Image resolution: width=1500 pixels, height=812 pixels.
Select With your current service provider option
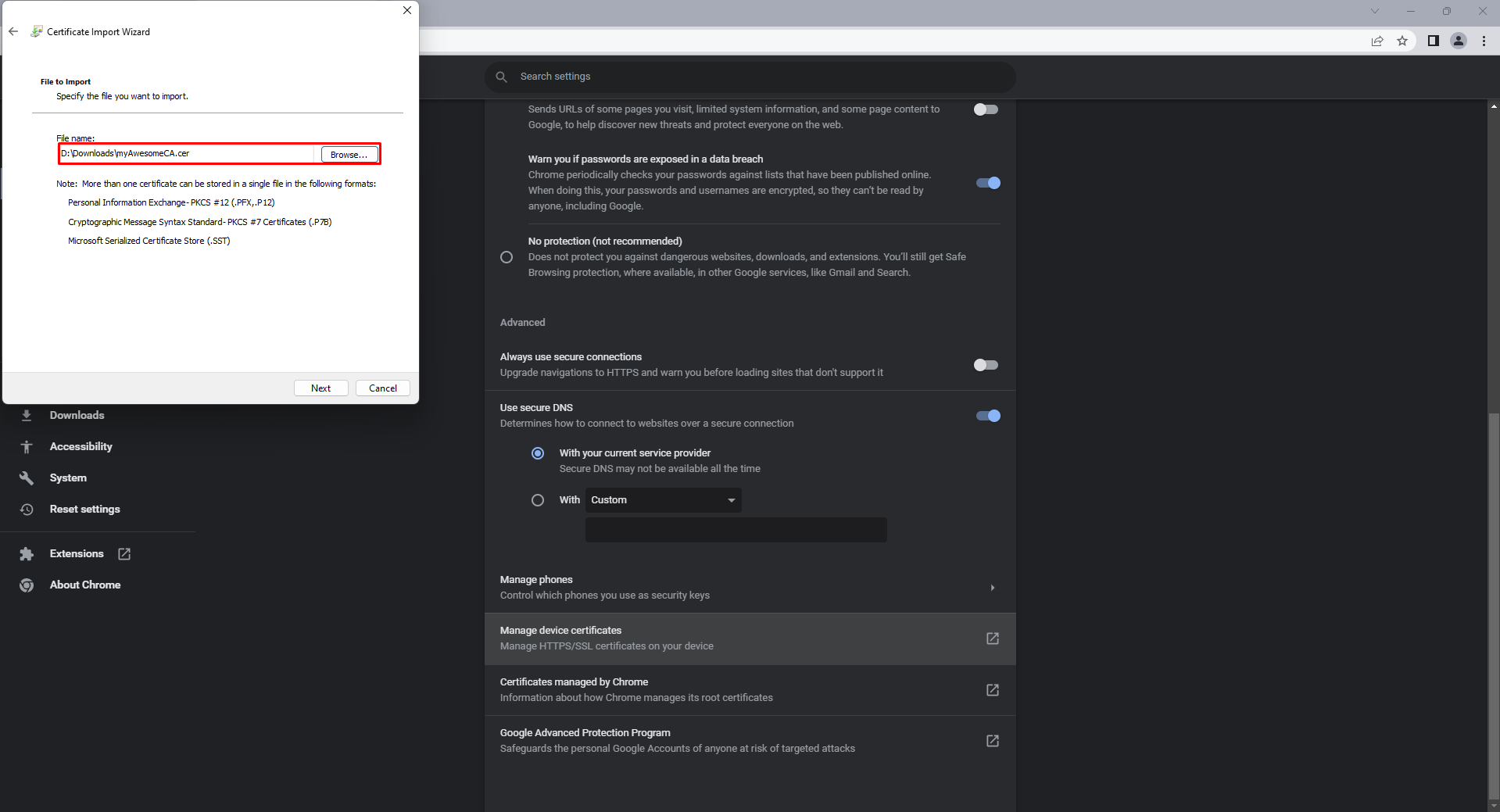coord(538,453)
